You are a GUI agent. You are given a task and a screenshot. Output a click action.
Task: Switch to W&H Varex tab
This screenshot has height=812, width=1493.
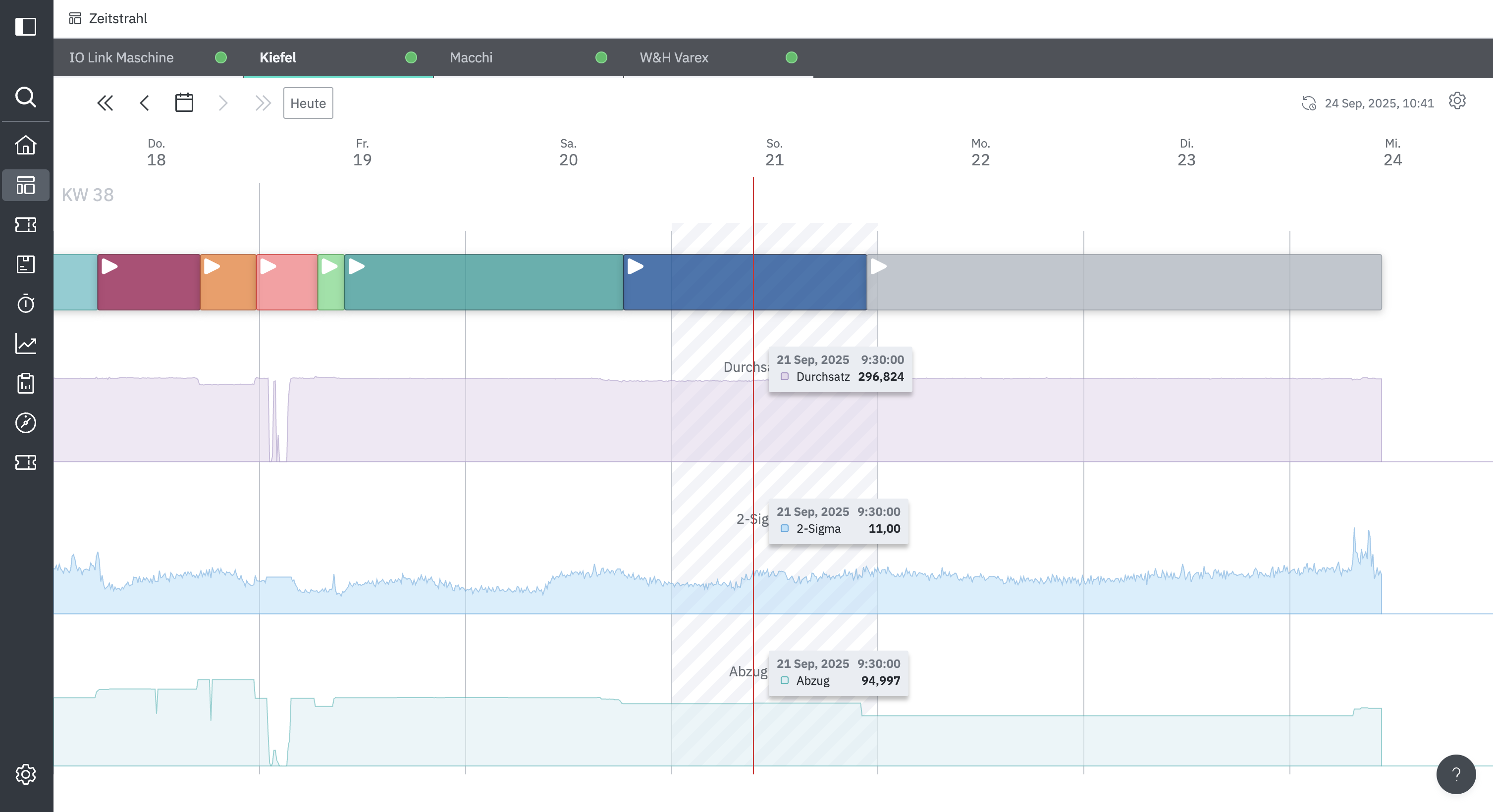pyautogui.click(x=674, y=57)
